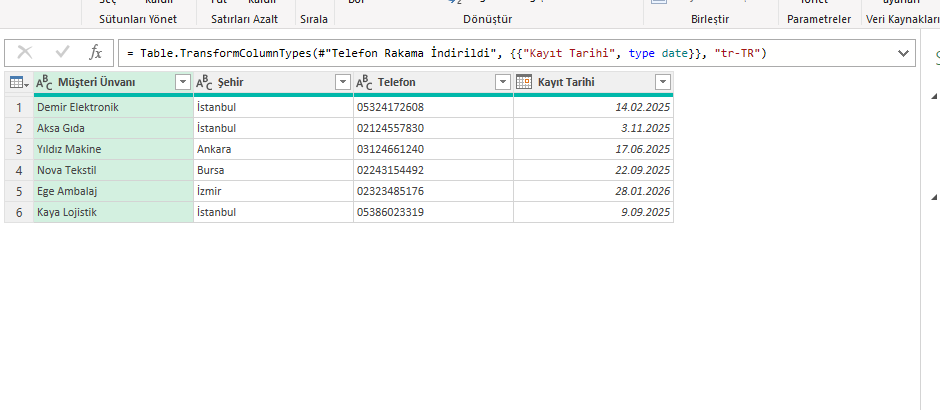Viewport: 940px width, 410px height.
Task: Select row number 5
Action: click(x=19, y=191)
